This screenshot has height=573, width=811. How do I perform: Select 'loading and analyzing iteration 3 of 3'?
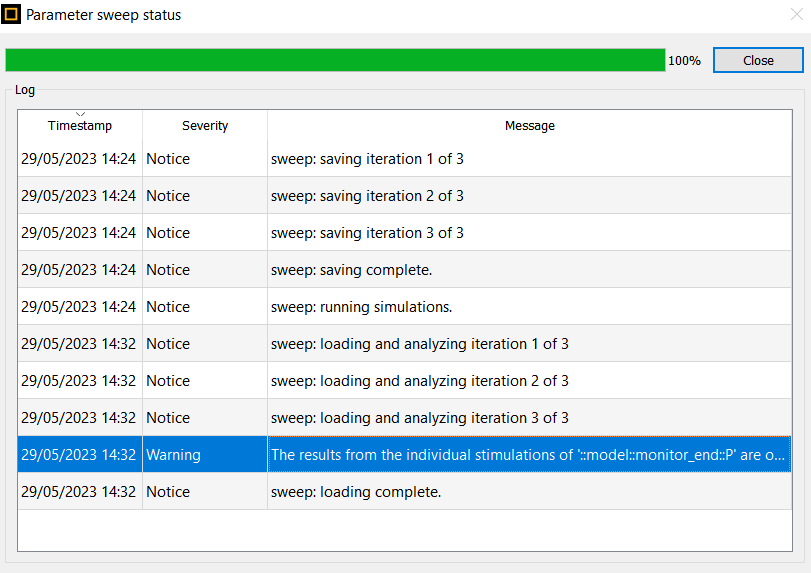(x=404, y=417)
